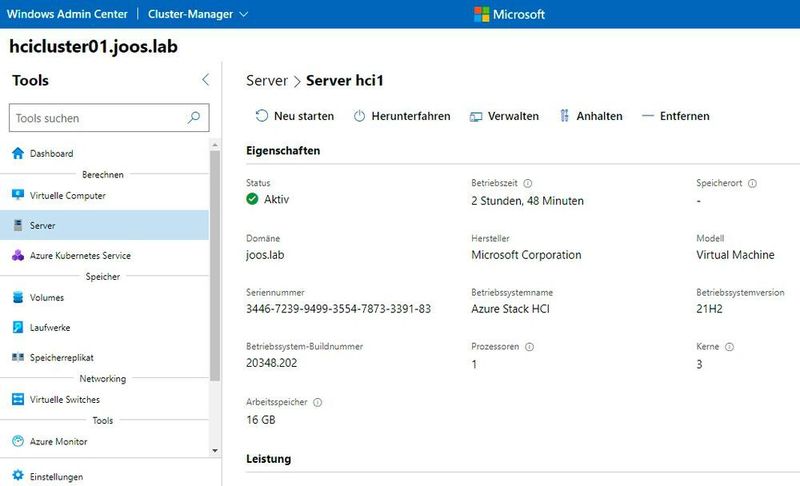Click the joos.lab domain value

click(x=265, y=254)
